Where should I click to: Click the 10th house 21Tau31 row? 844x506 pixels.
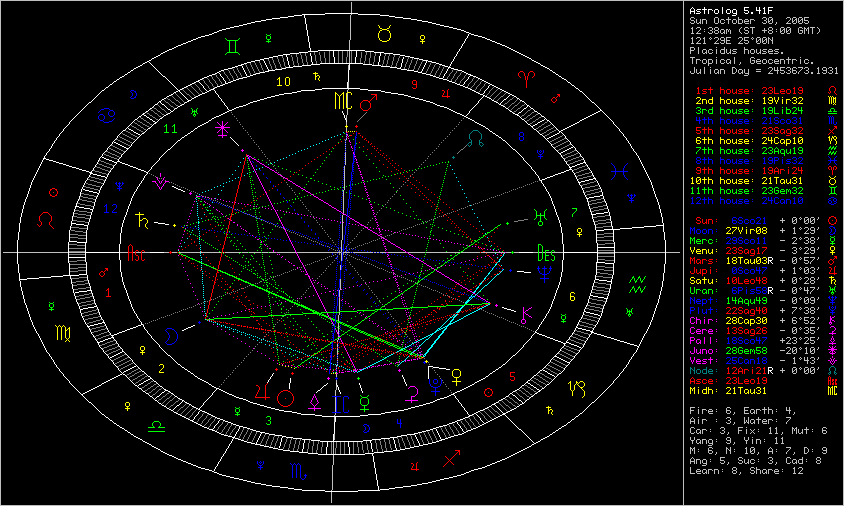coord(751,180)
